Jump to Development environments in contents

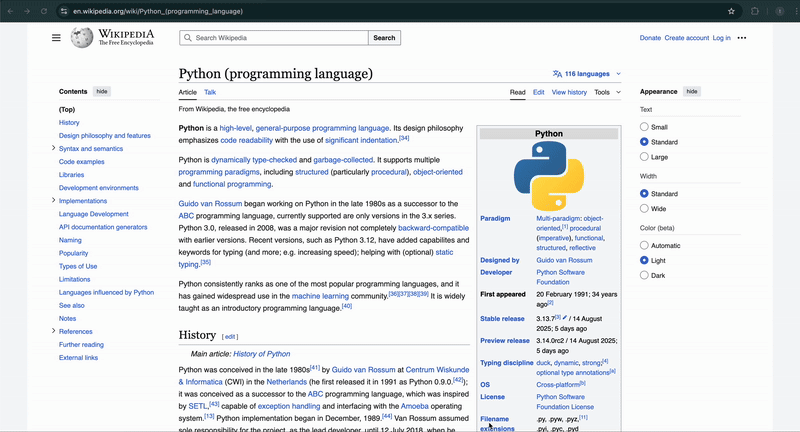tap(98, 188)
